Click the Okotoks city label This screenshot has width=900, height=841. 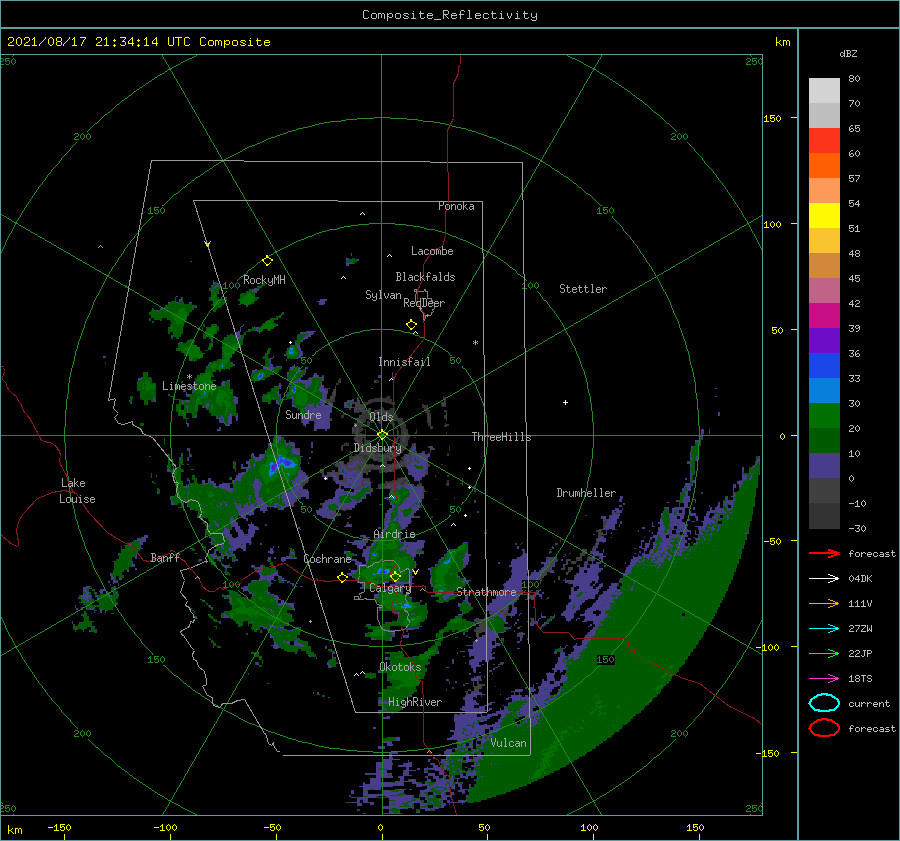[x=400, y=667]
